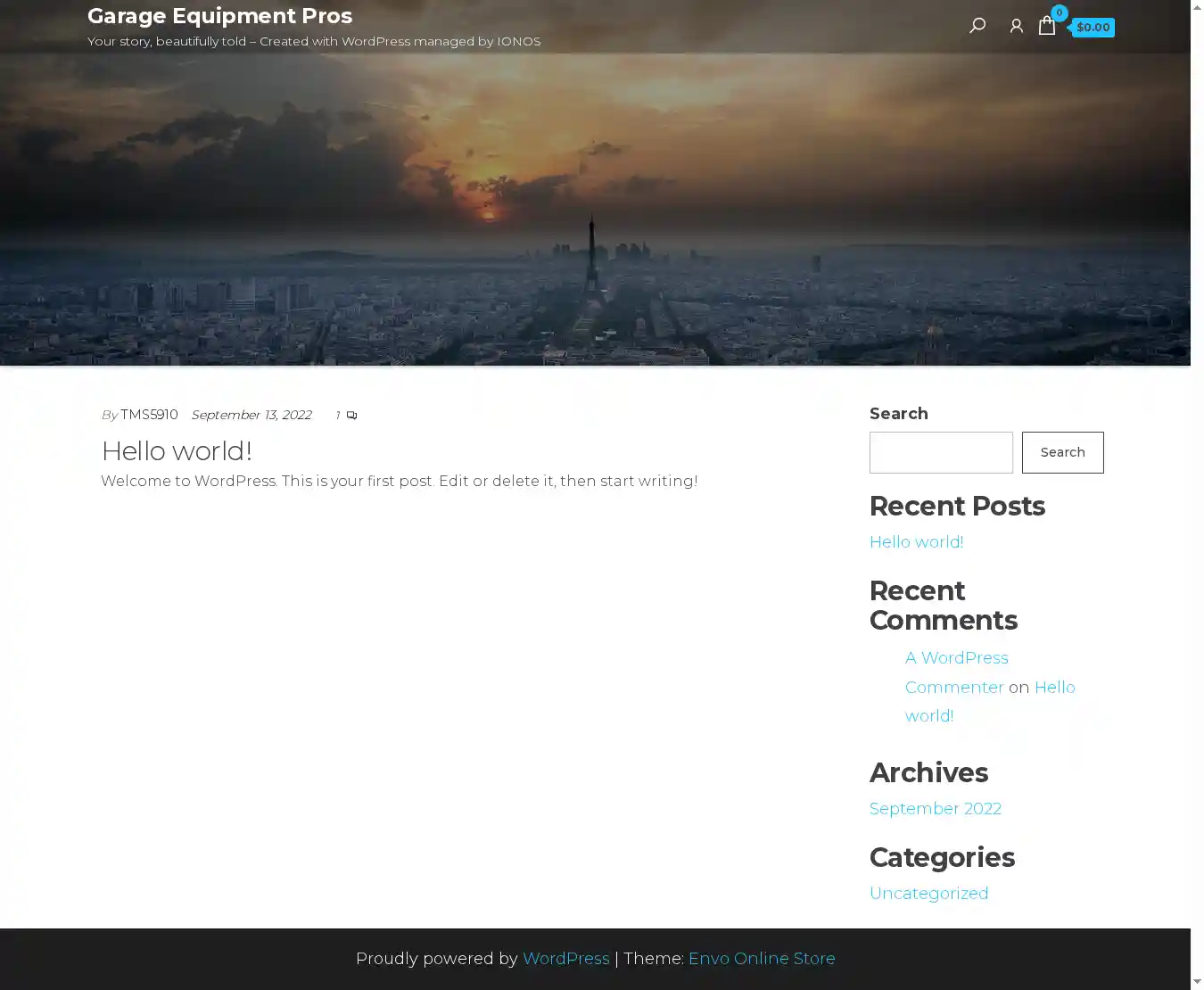Click the sidebar Search button

pos(1062,452)
